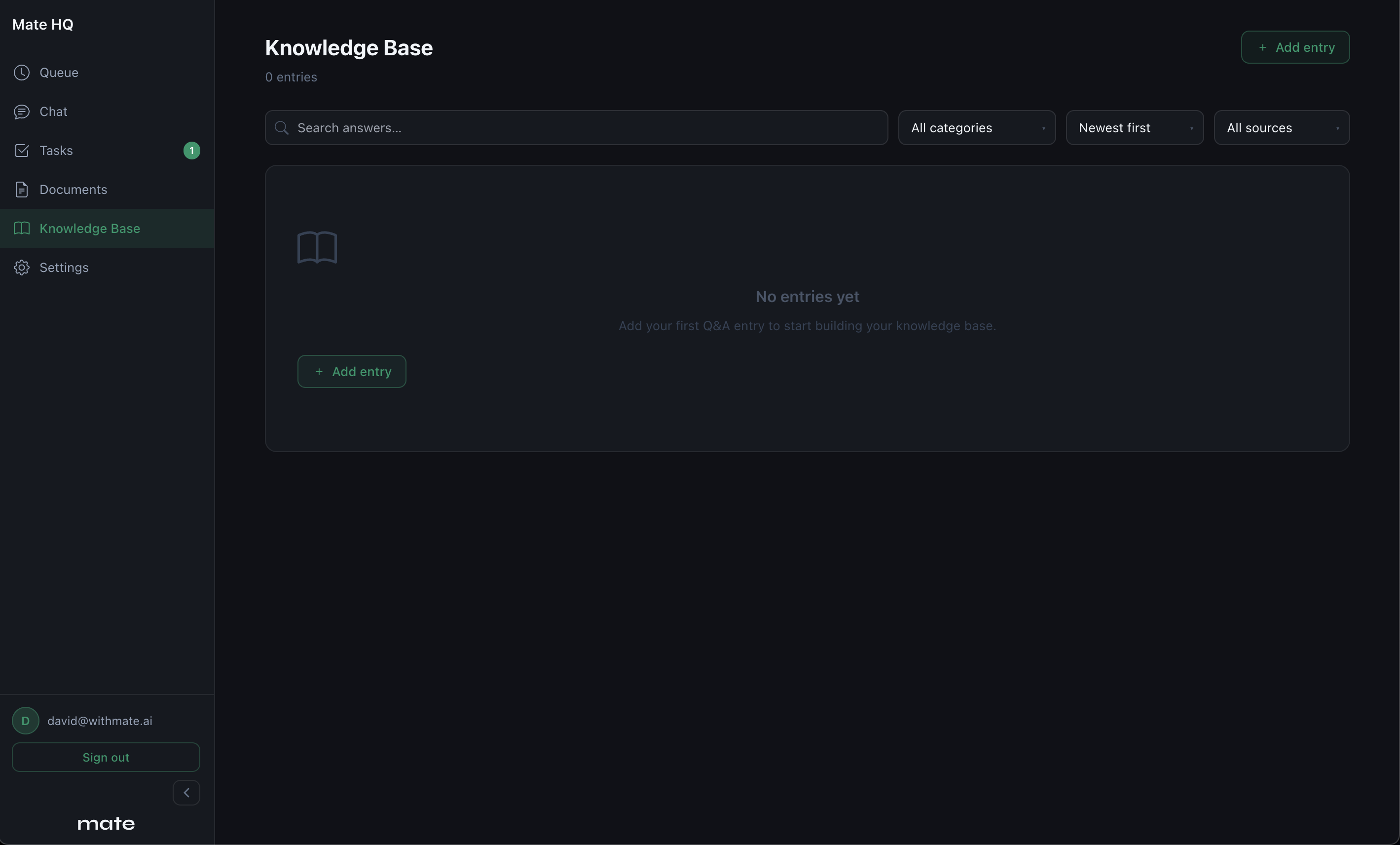Click the search magnifier icon
This screenshot has height=845, width=1400.
(x=282, y=127)
